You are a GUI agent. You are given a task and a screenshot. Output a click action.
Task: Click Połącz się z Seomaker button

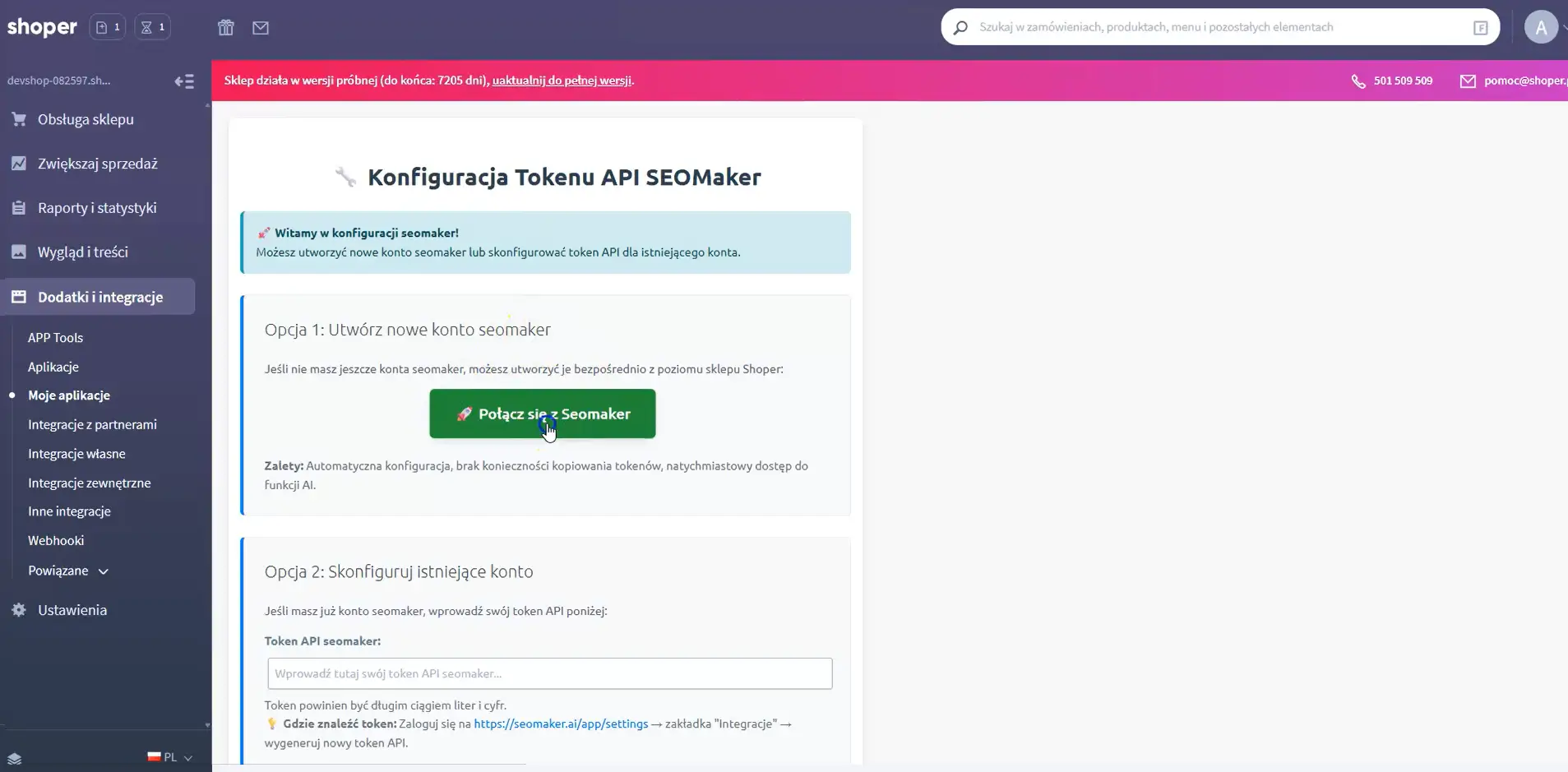(543, 414)
